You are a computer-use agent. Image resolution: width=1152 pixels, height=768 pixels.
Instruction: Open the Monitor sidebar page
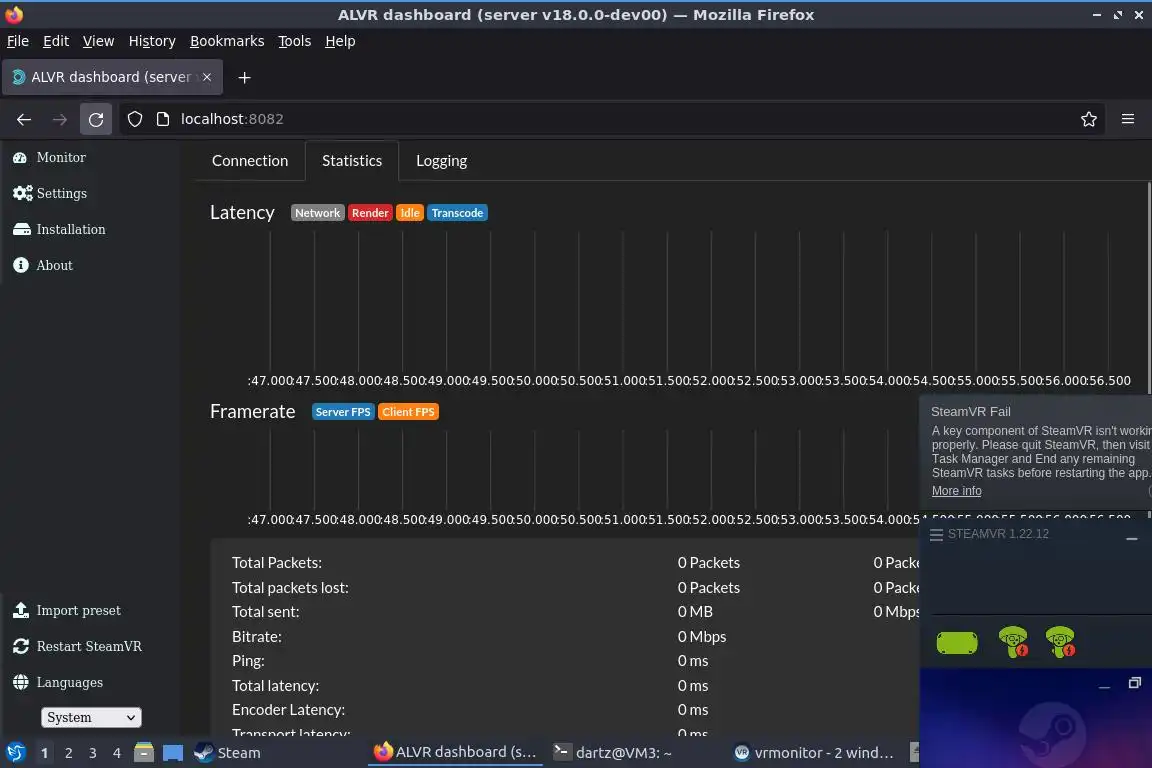click(x=49, y=157)
